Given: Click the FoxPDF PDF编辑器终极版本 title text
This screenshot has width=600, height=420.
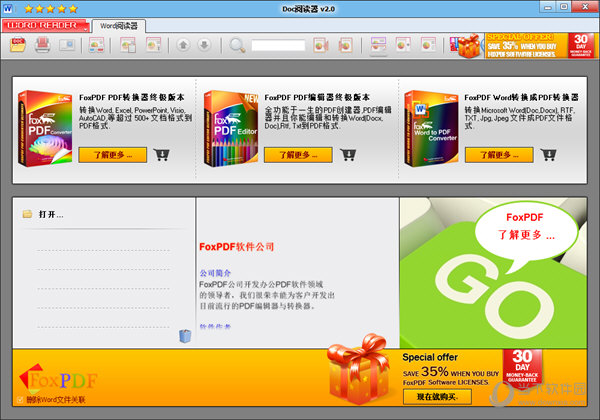Looking at the screenshot, I should click(x=317, y=98).
